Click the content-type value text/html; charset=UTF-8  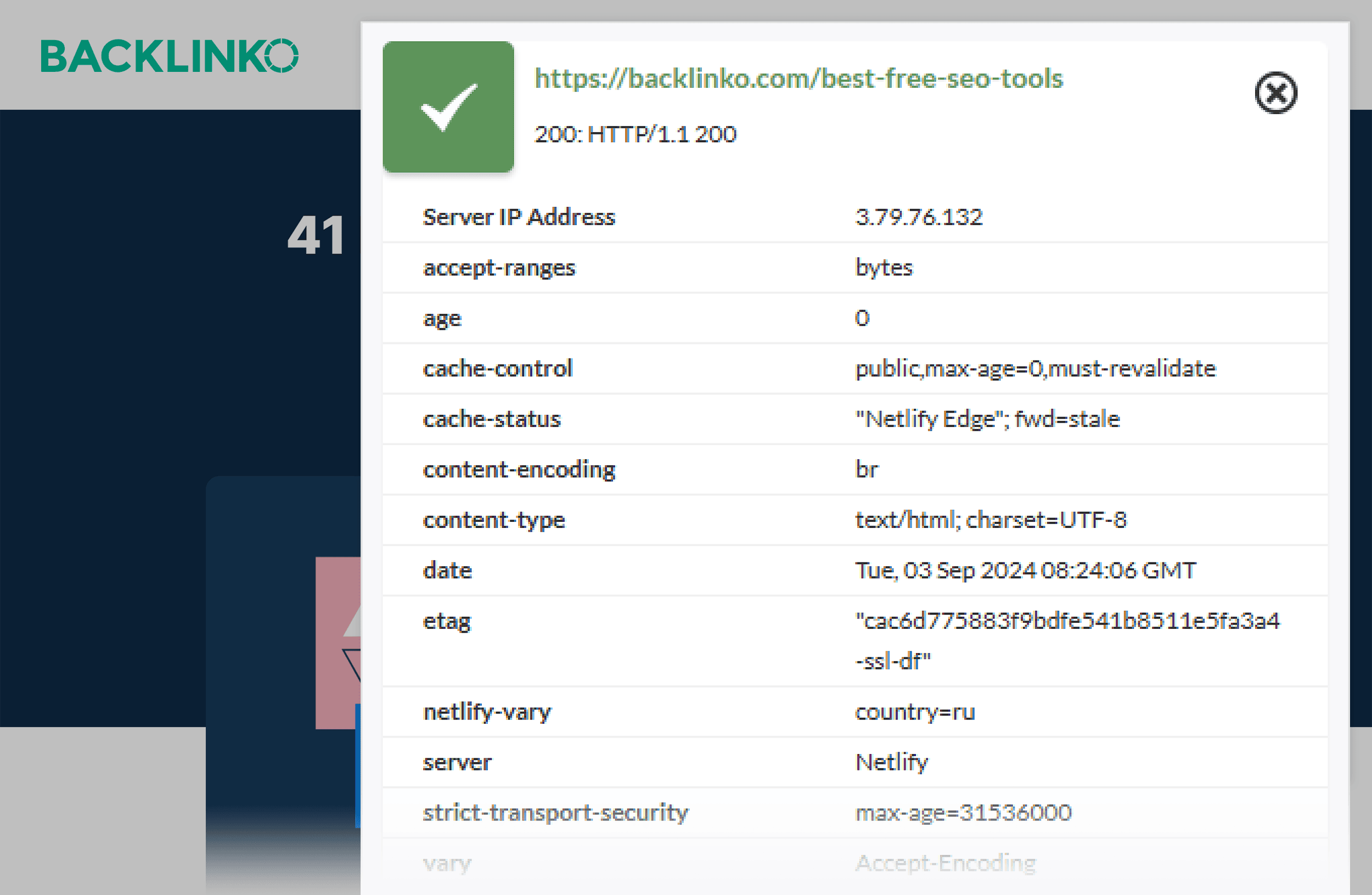989,520
